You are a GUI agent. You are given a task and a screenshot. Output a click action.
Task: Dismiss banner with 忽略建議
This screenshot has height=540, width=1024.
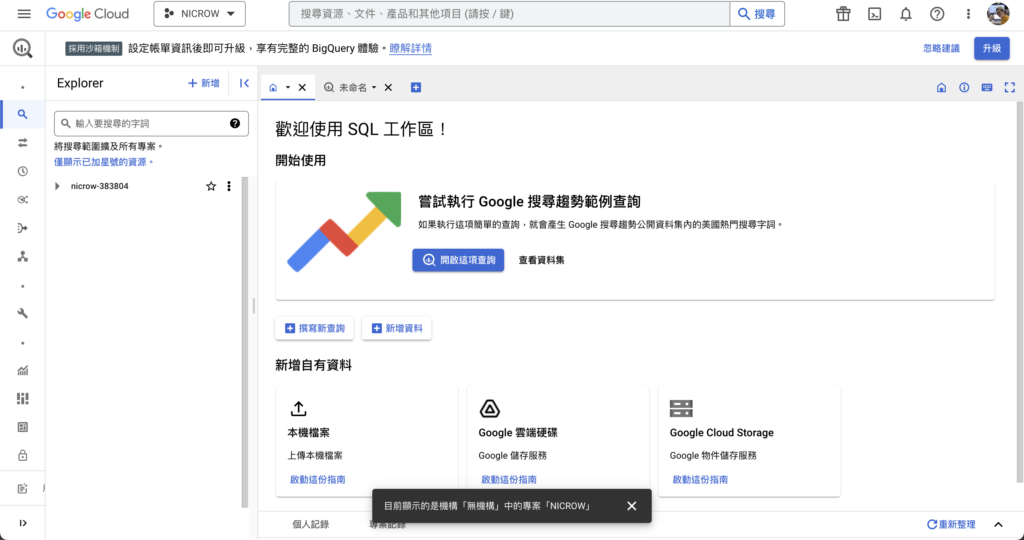(941, 48)
